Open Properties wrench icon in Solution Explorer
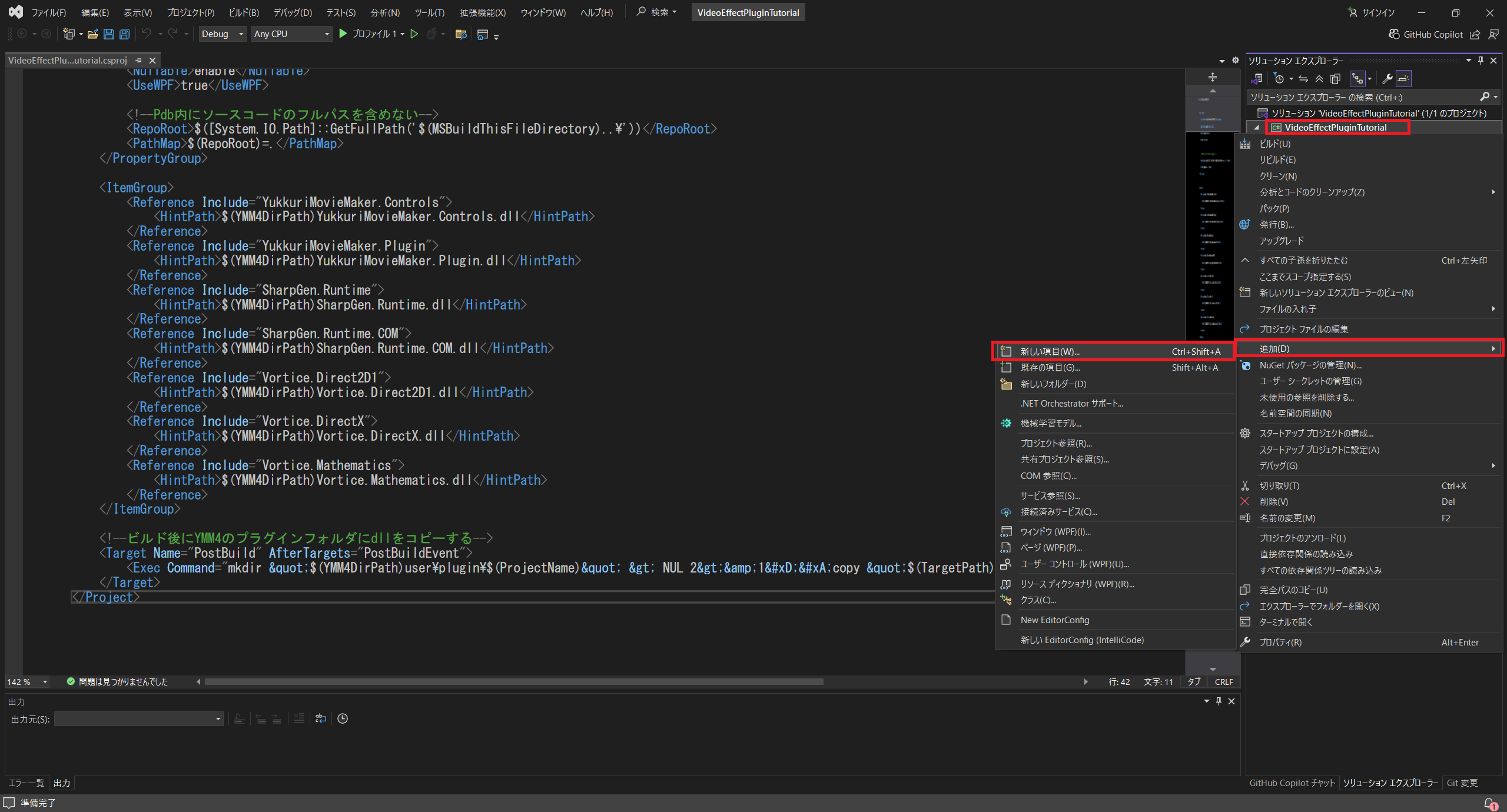Screen dimensions: 1507x812 coord(1387,79)
